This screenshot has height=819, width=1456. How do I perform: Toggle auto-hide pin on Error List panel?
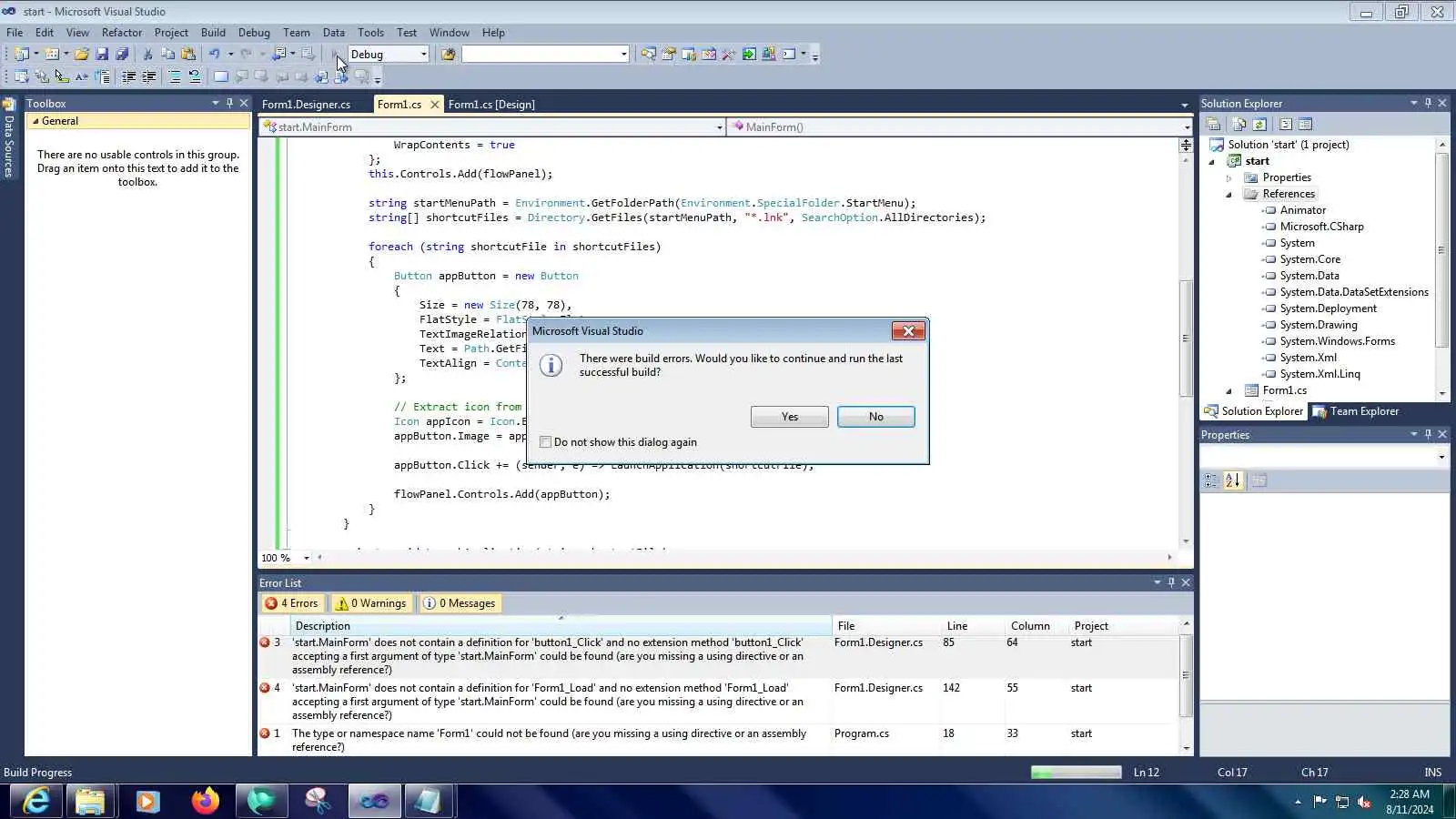click(x=1171, y=582)
